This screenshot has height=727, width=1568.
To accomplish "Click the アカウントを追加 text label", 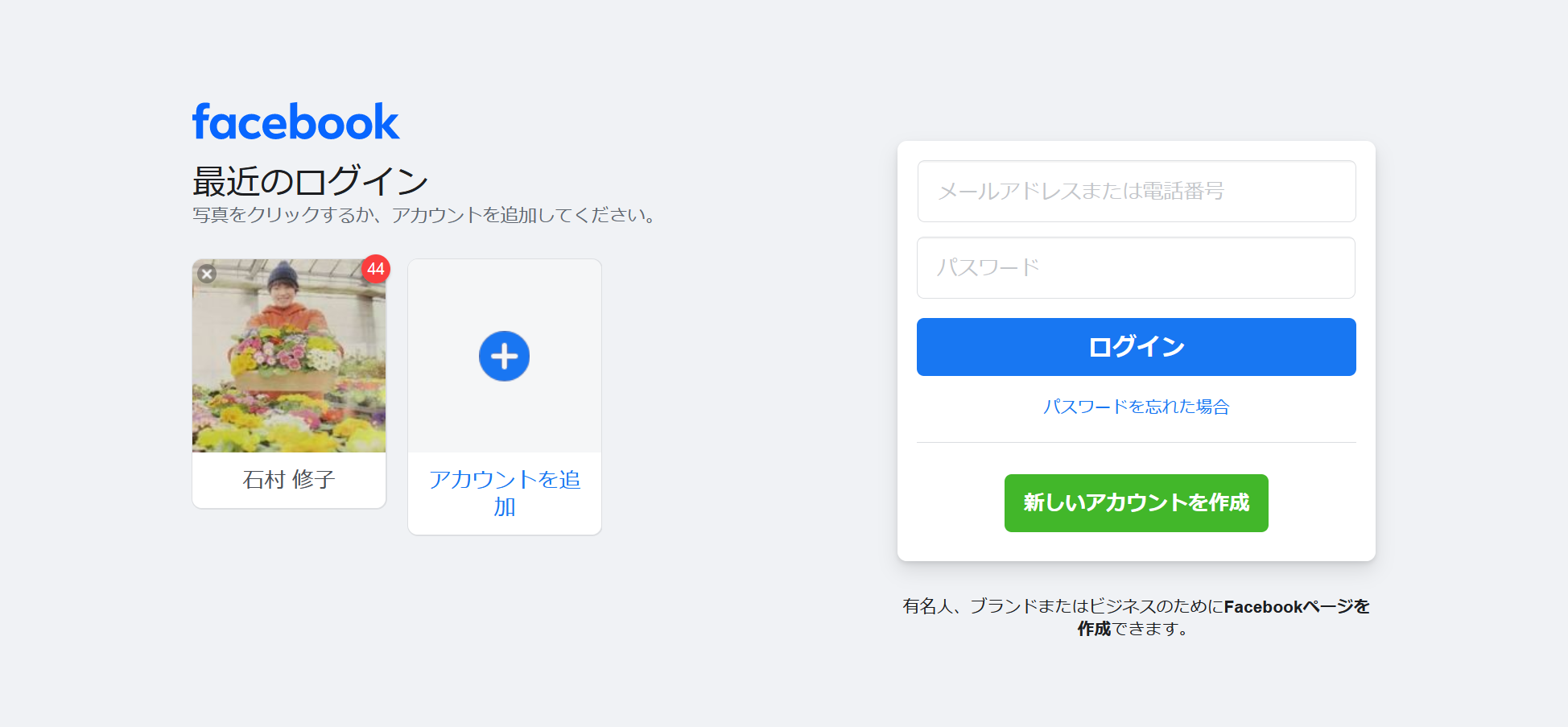I will [505, 493].
